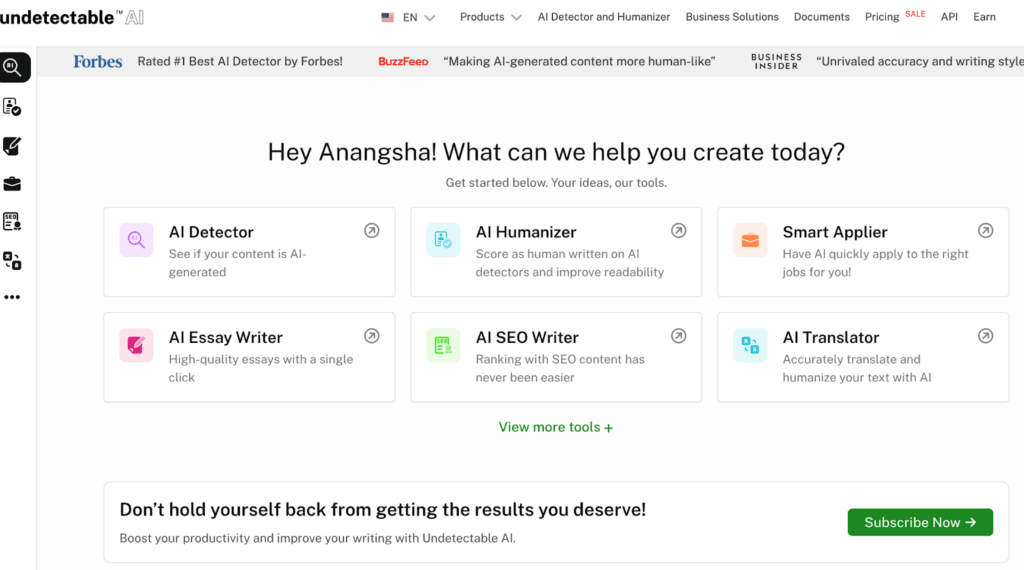
Task: Open the Documents menu item
Action: [x=821, y=17]
